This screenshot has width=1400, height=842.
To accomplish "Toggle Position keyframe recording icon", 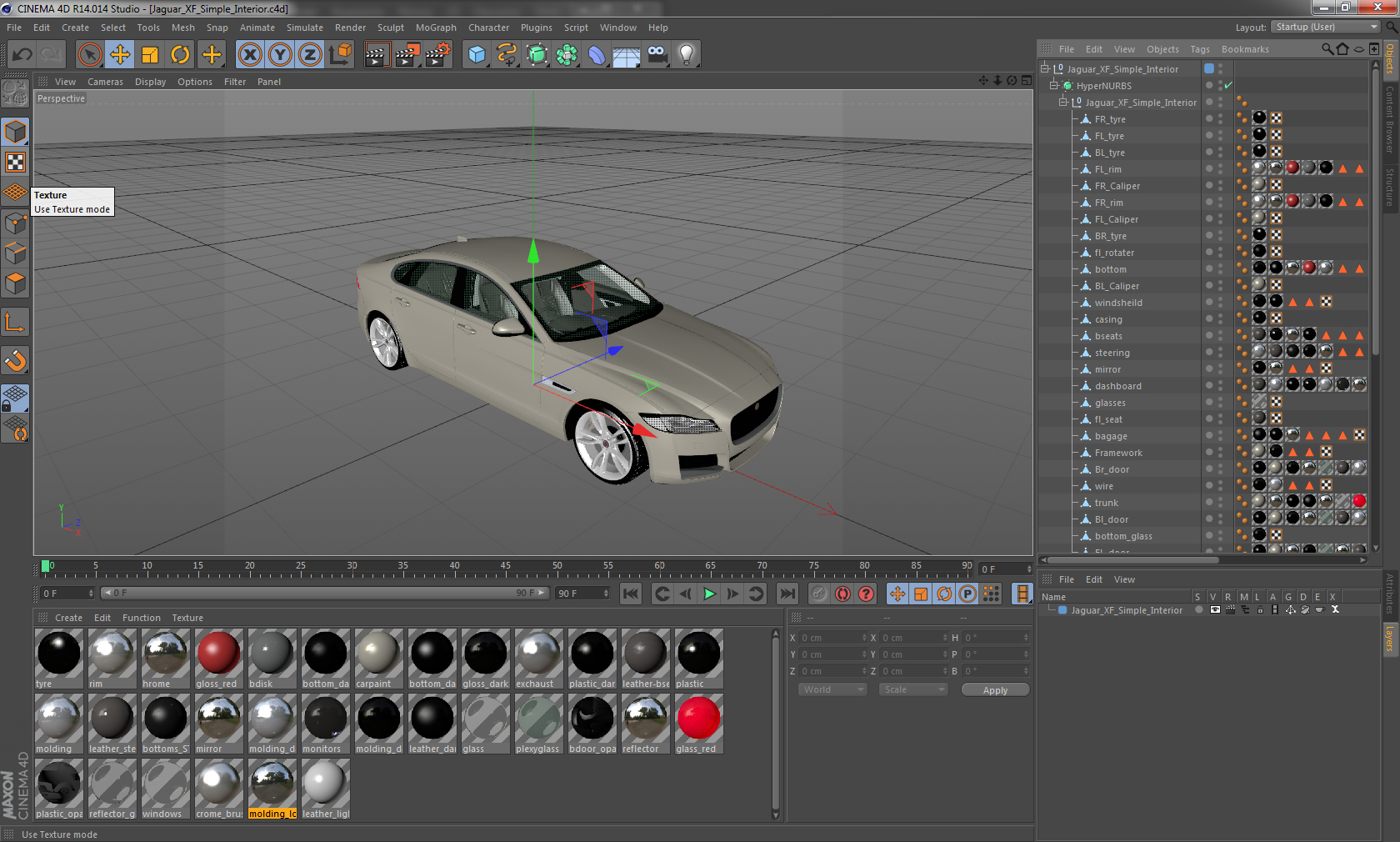I will point(897,594).
